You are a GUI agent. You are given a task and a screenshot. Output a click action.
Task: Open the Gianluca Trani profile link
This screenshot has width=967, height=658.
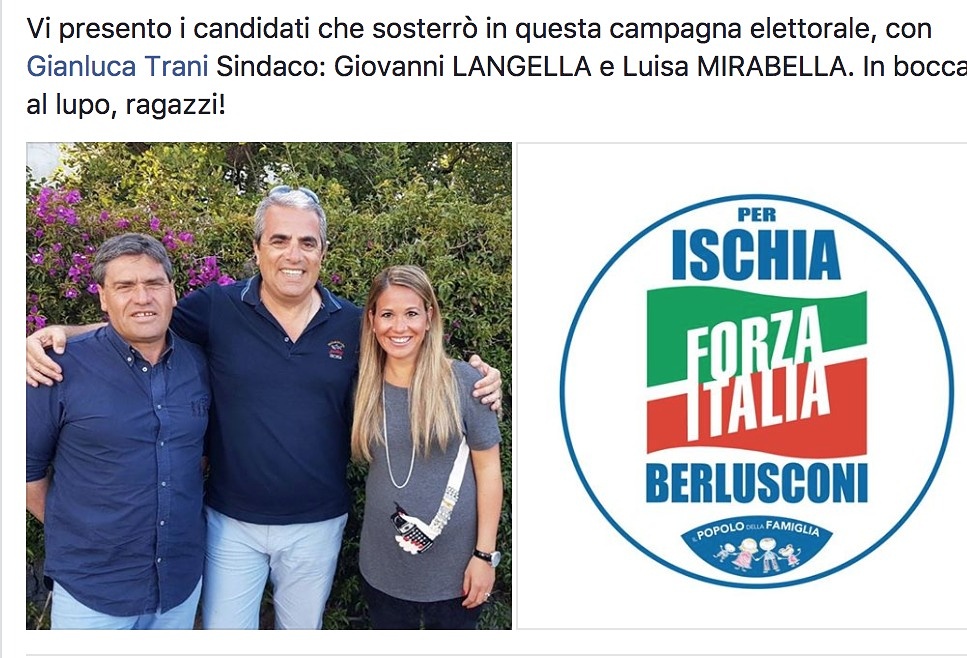tap(117, 67)
